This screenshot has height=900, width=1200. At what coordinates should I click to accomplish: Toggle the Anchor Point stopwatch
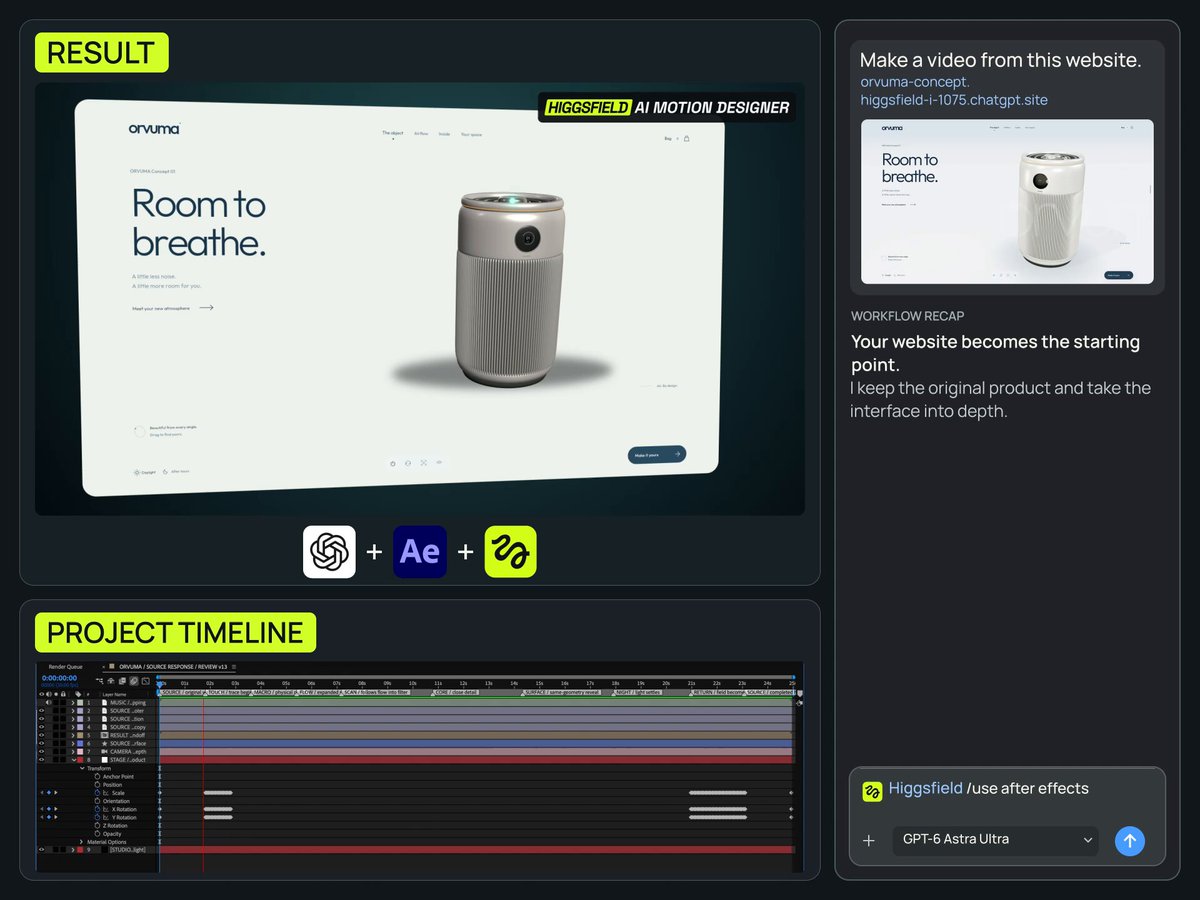[x=97, y=776]
